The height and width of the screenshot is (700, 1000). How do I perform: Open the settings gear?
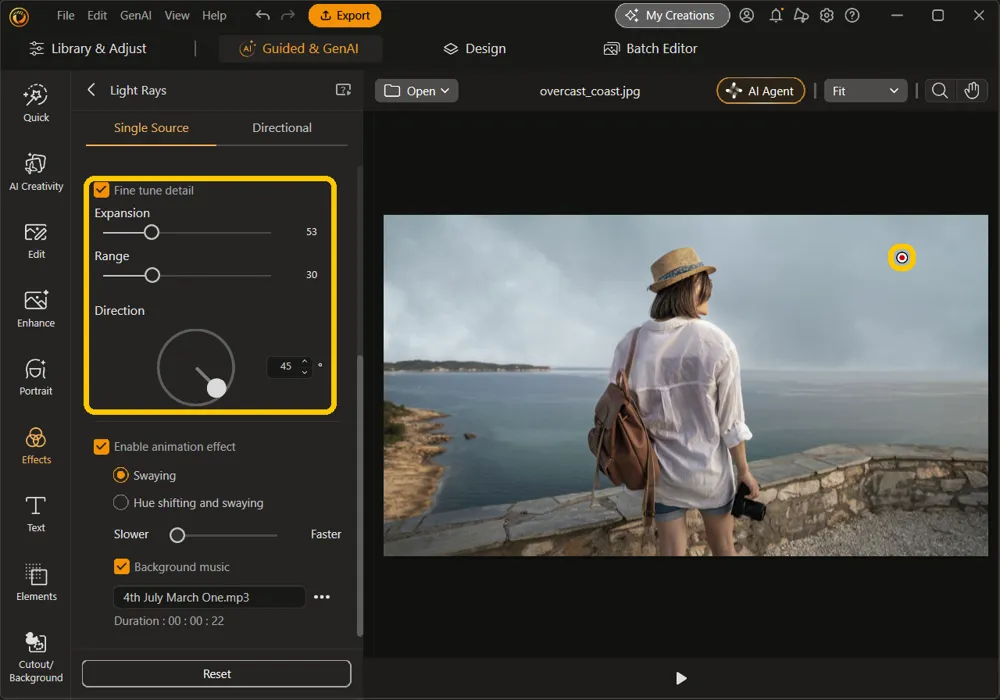pyautogui.click(x=827, y=15)
